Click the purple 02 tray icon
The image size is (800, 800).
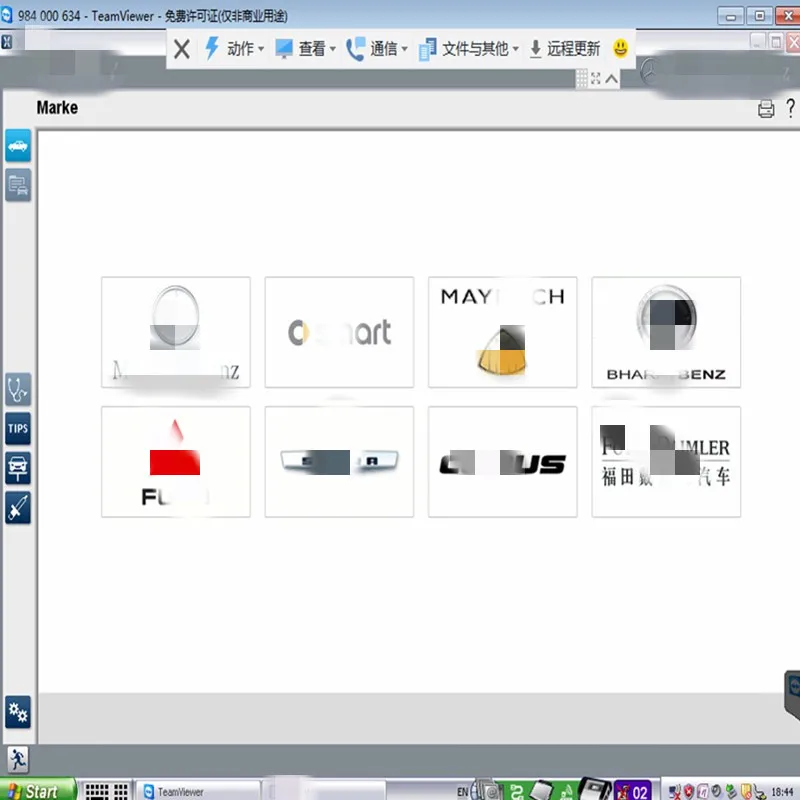633,791
